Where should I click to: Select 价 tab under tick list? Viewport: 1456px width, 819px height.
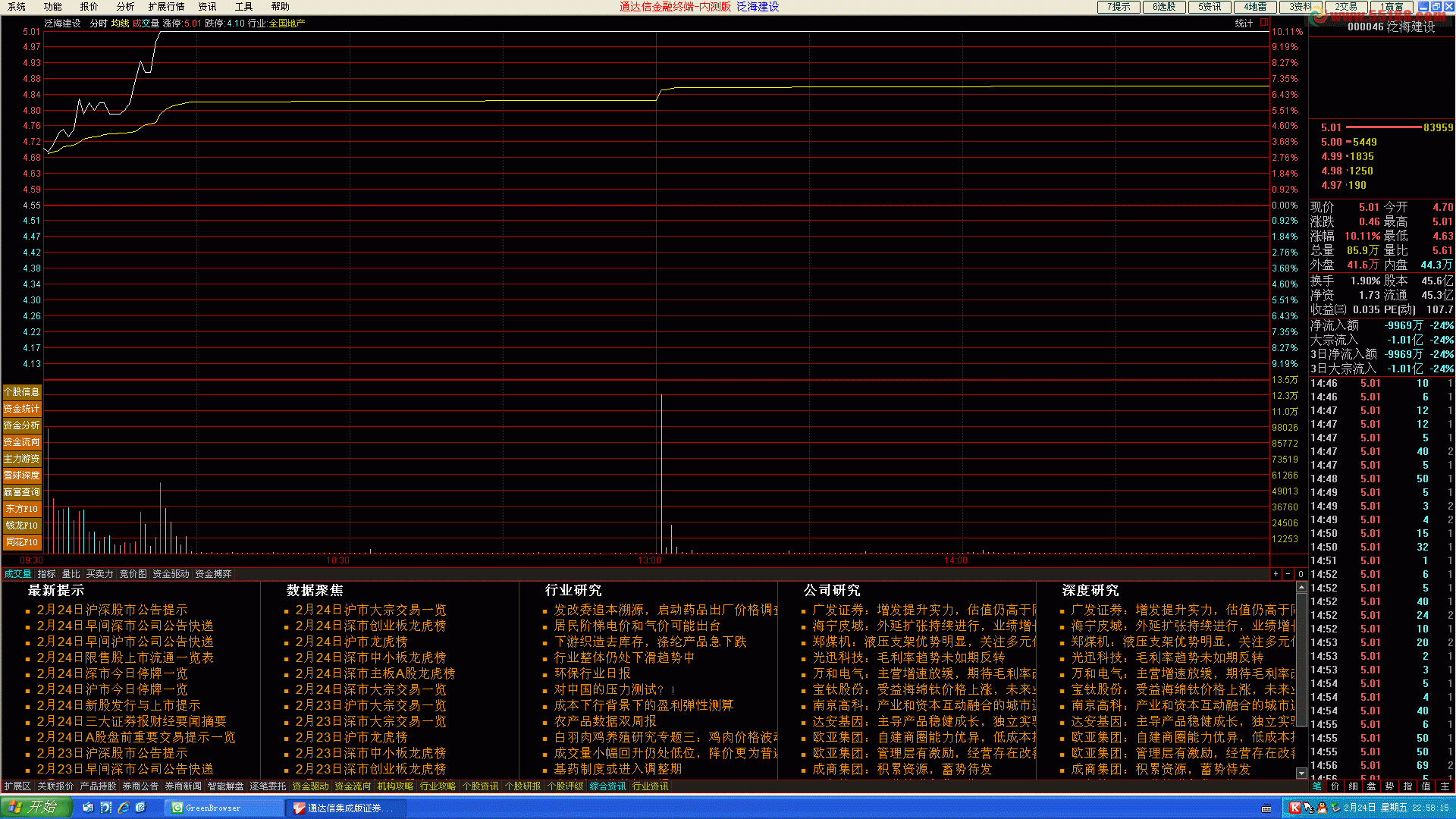pyautogui.click(x=1335, y=786)
